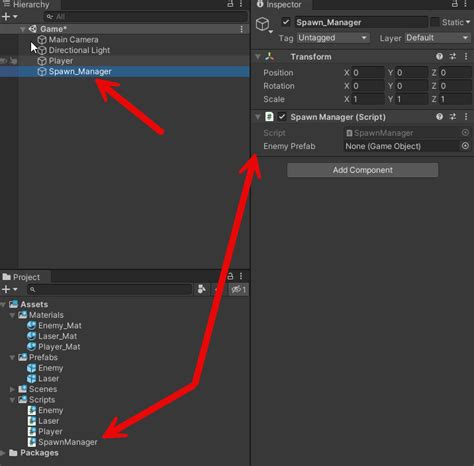
Task: Collapse the Spawn Manager script component
Action: [258, 117]
